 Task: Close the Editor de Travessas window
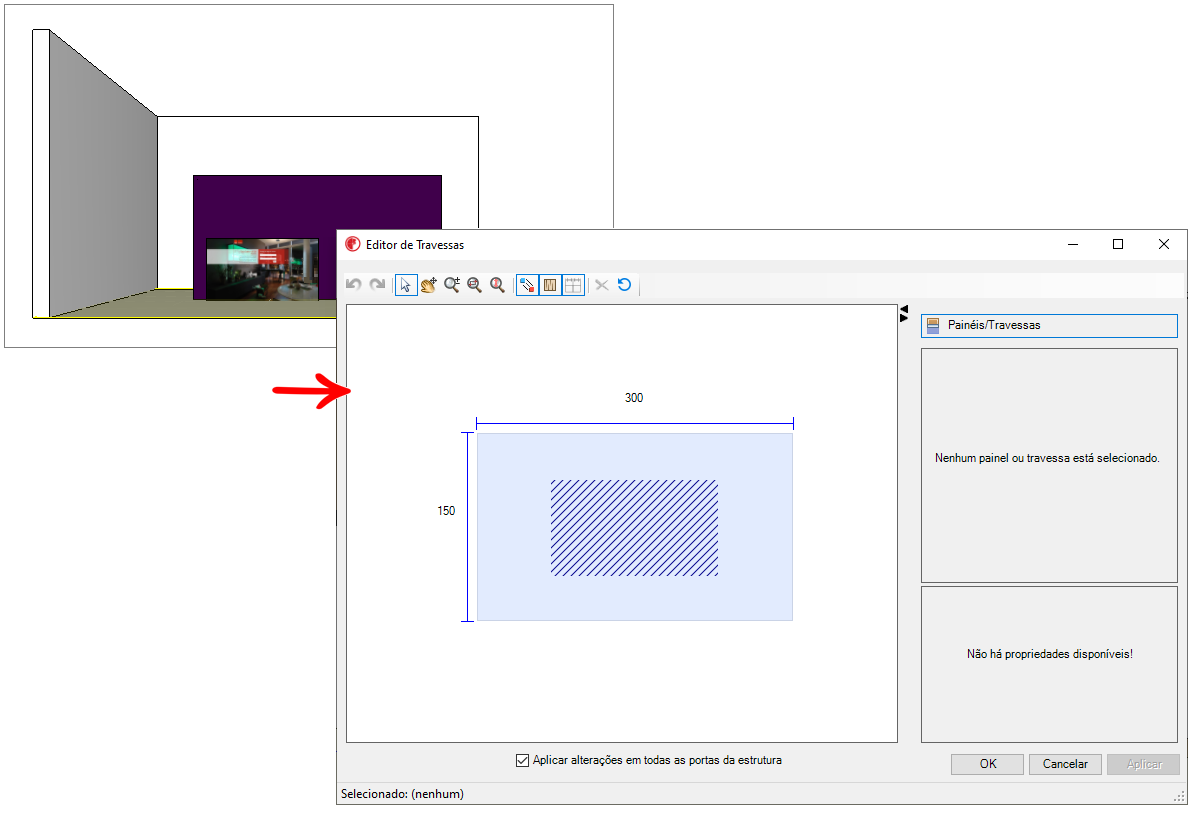pos(1164,244)
